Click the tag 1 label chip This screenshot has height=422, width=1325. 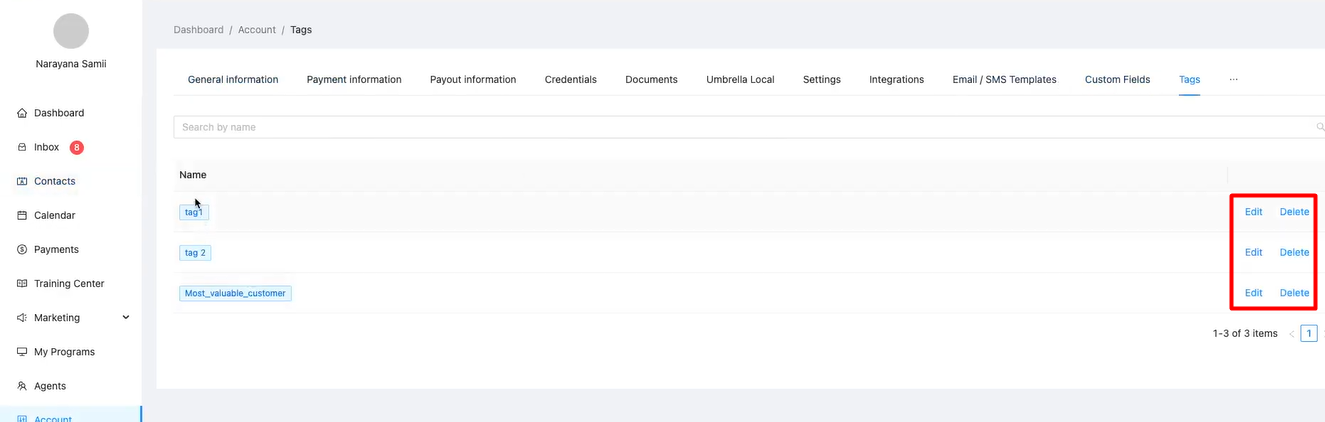194,212
